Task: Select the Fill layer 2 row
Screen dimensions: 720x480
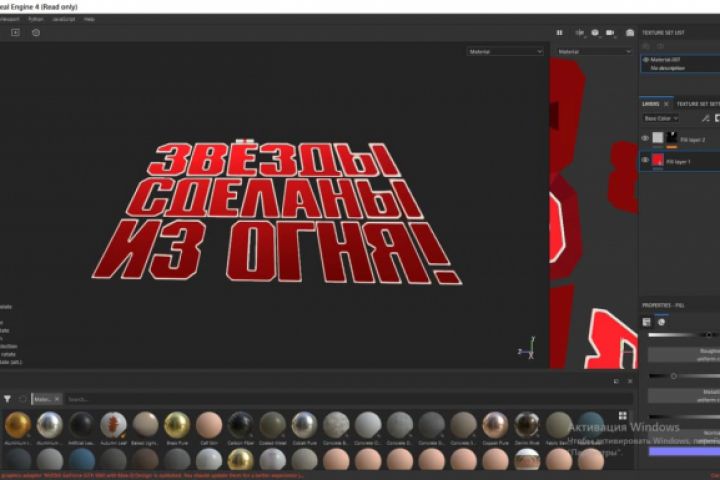Action: click(x=680, y=139)
